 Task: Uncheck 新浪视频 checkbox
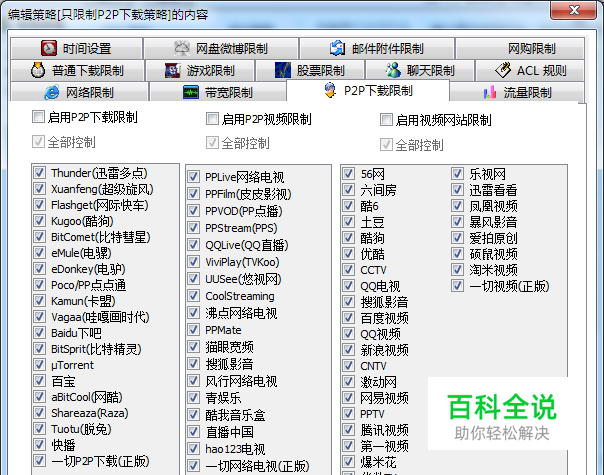(x=349, y=349)
